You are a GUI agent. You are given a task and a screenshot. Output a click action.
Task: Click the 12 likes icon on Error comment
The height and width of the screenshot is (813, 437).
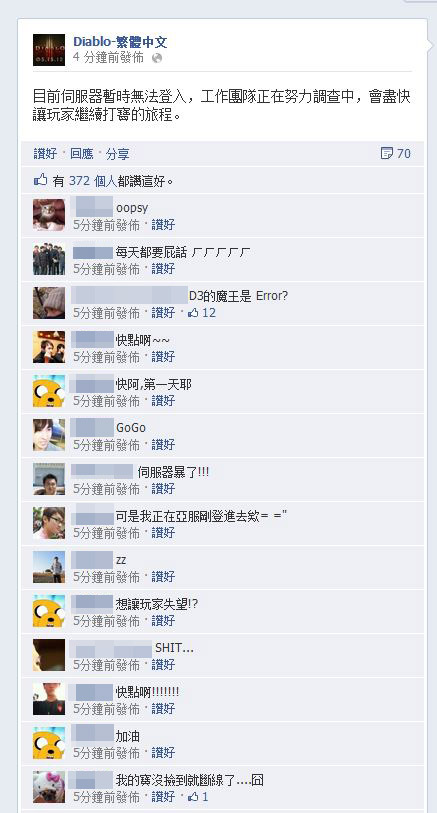click(202, 313)
